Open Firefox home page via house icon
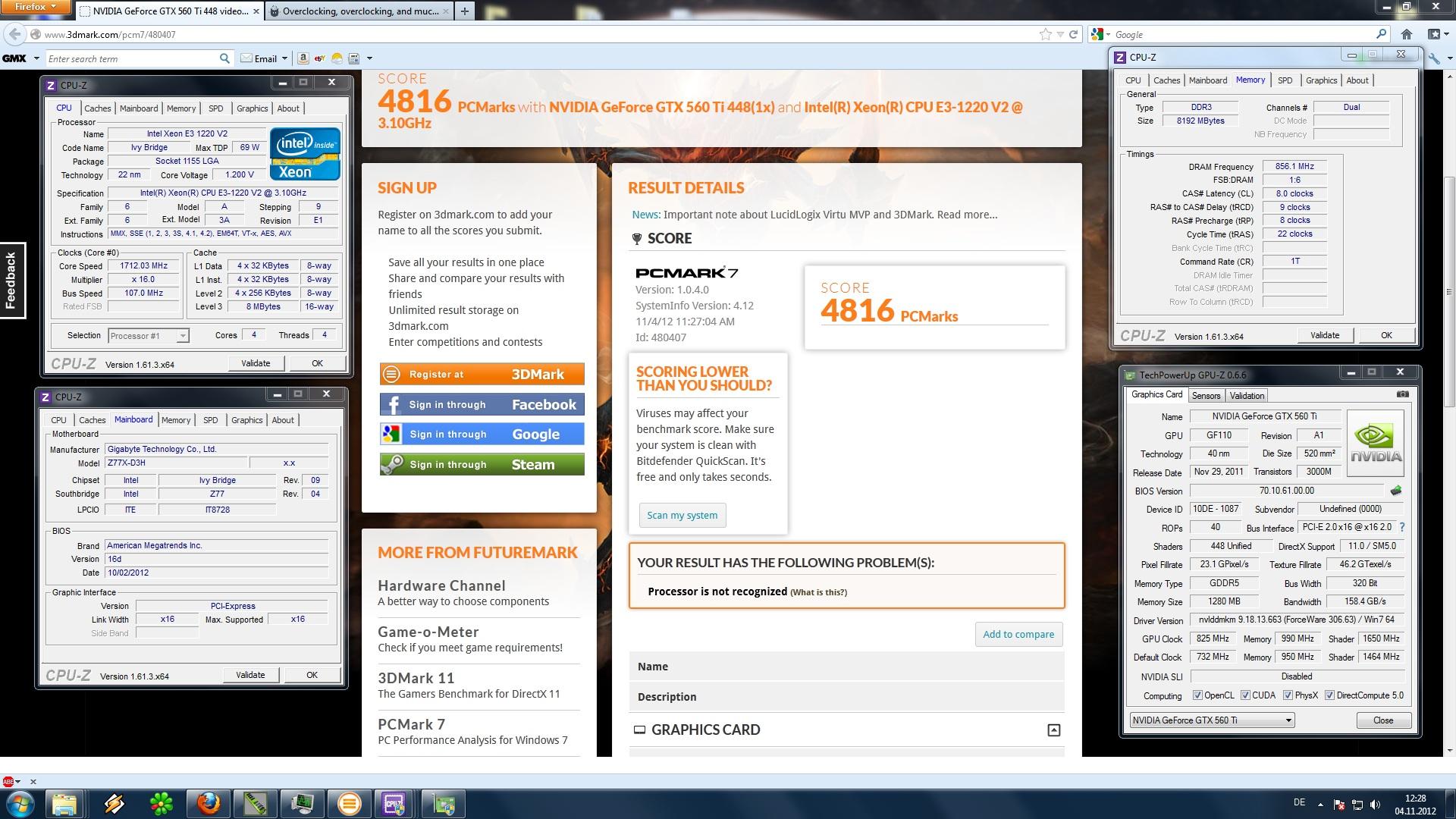 click(1407, 34)
